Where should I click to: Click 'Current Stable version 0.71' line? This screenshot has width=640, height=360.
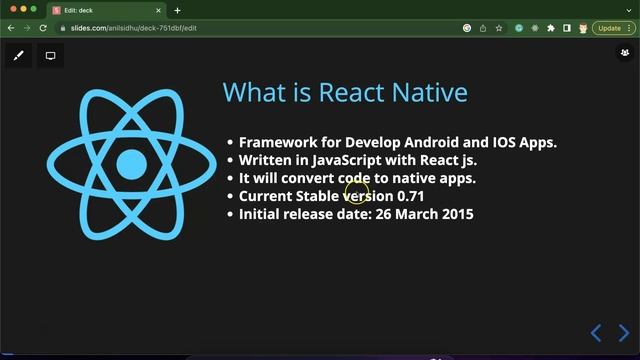pyautogui.click(x=331, y=196)
